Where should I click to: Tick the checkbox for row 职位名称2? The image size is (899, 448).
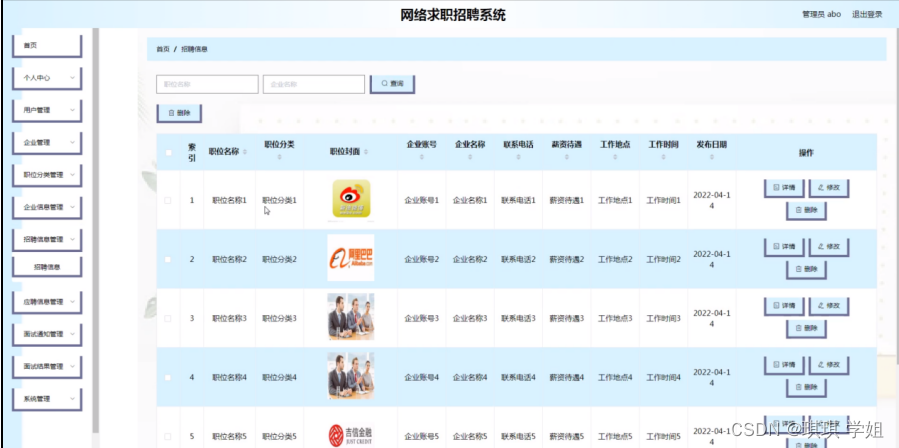point(168,259)
